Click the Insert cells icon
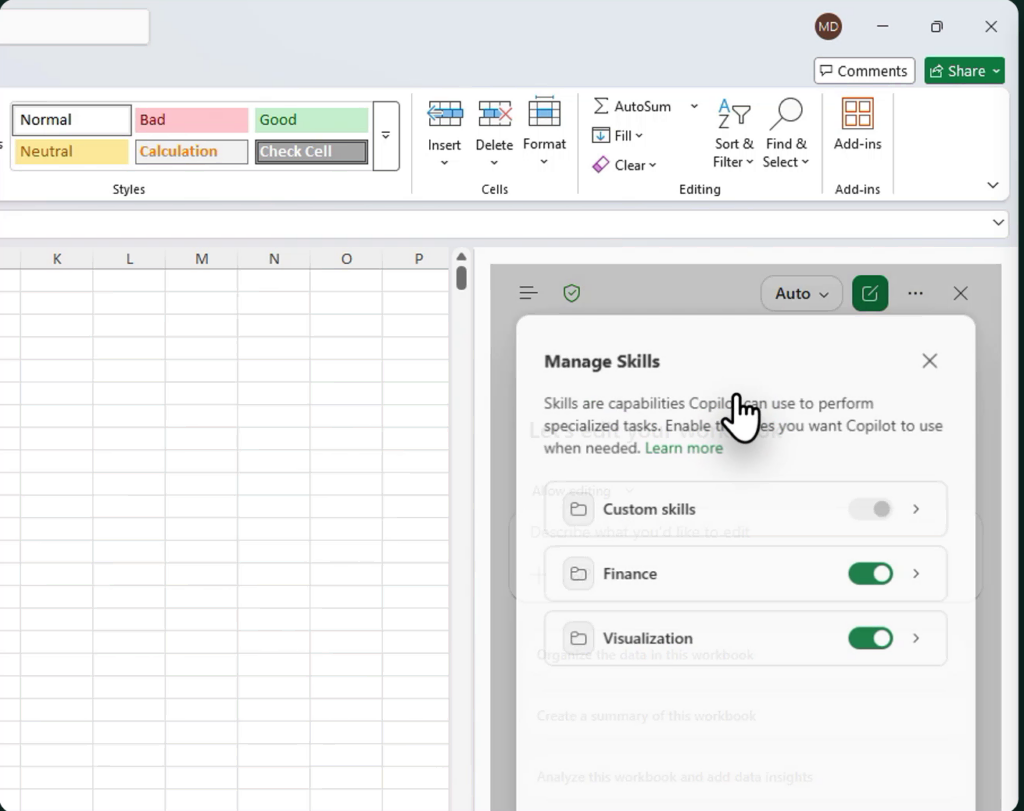Viewport: 1024px width, 811px height. tap(445, 114)
